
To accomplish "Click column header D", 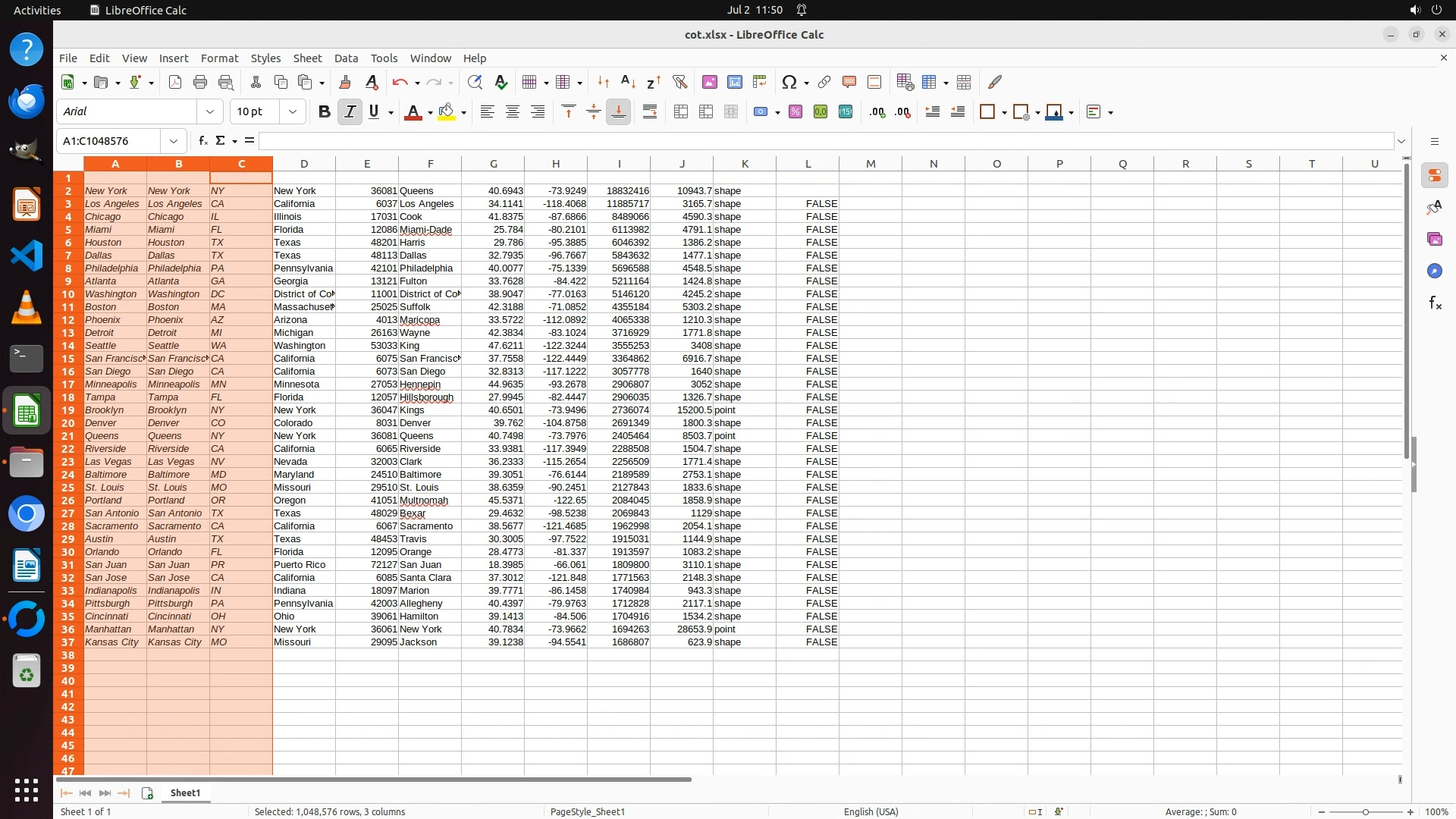I will point(304,163).
